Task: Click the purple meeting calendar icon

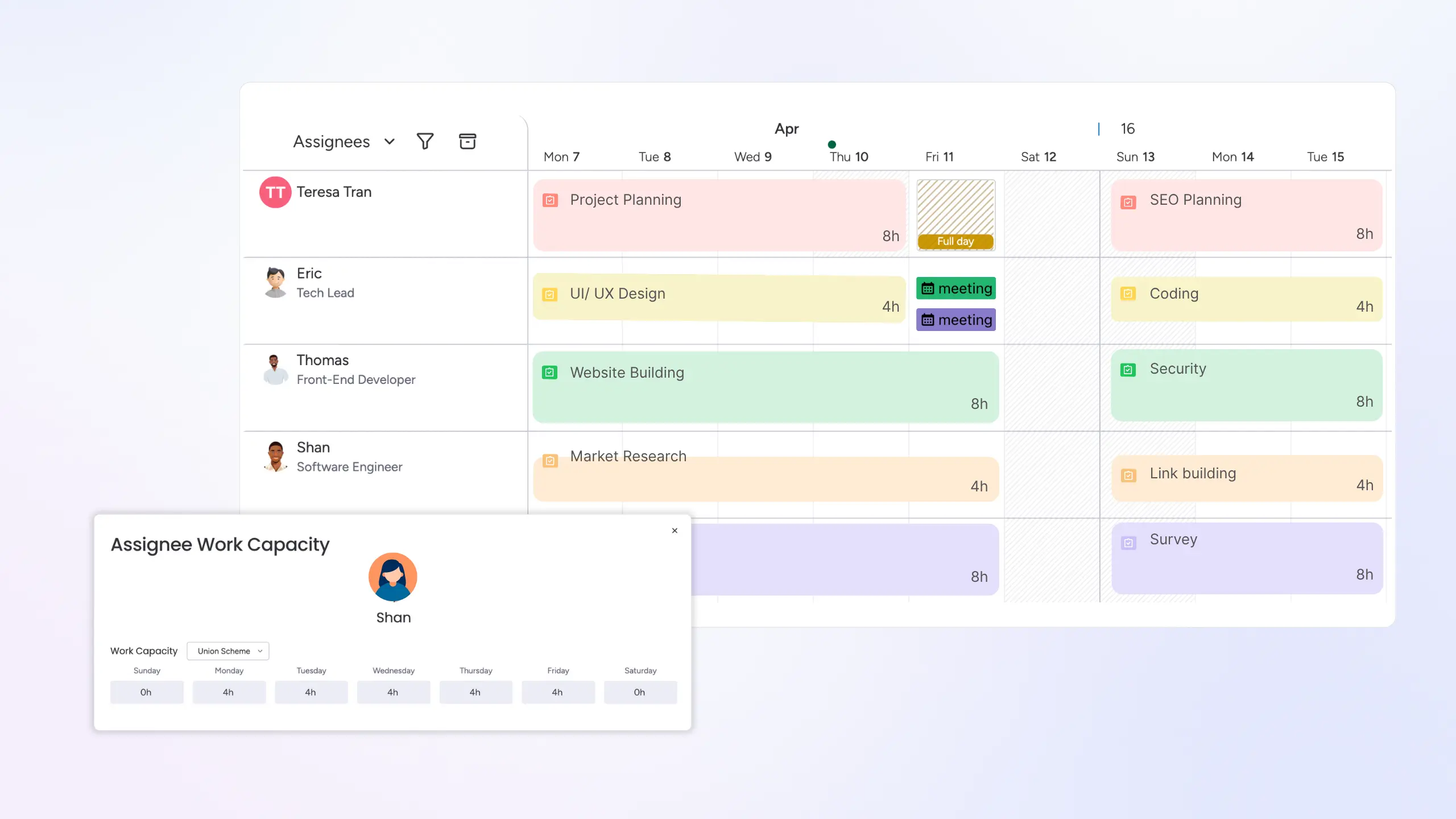Action: (x=928, y=320)
